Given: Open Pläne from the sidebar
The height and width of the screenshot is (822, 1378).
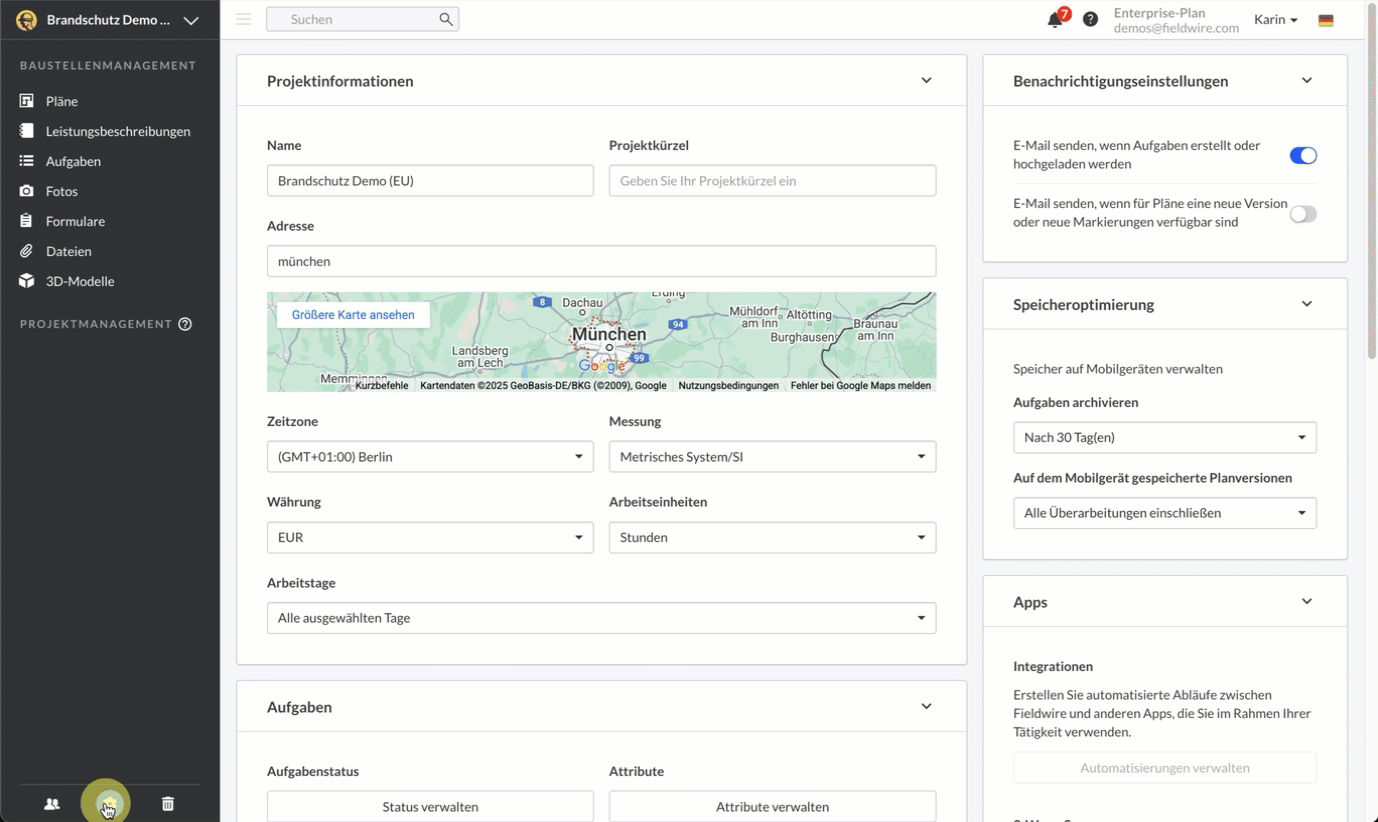Looking at the screenshot, I should 61,101.
